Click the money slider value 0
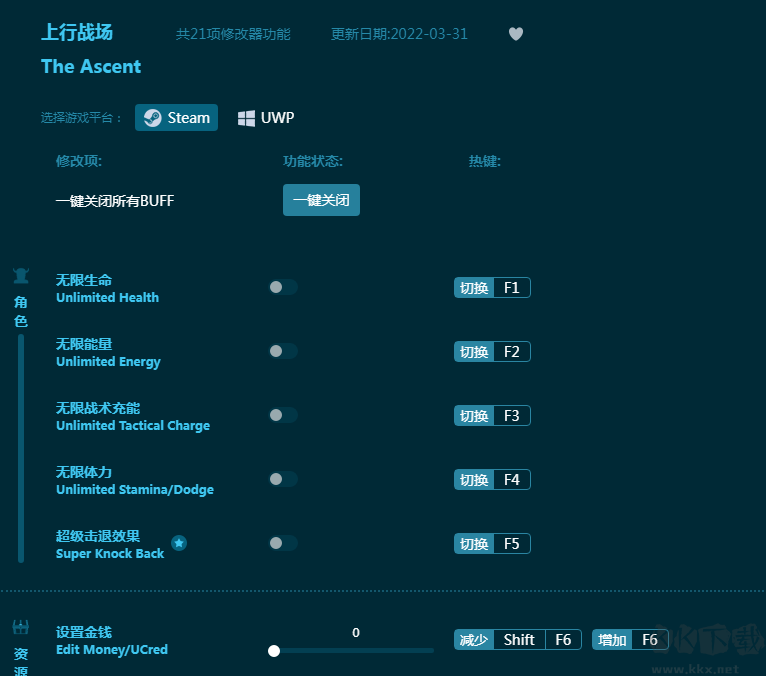 356,633
